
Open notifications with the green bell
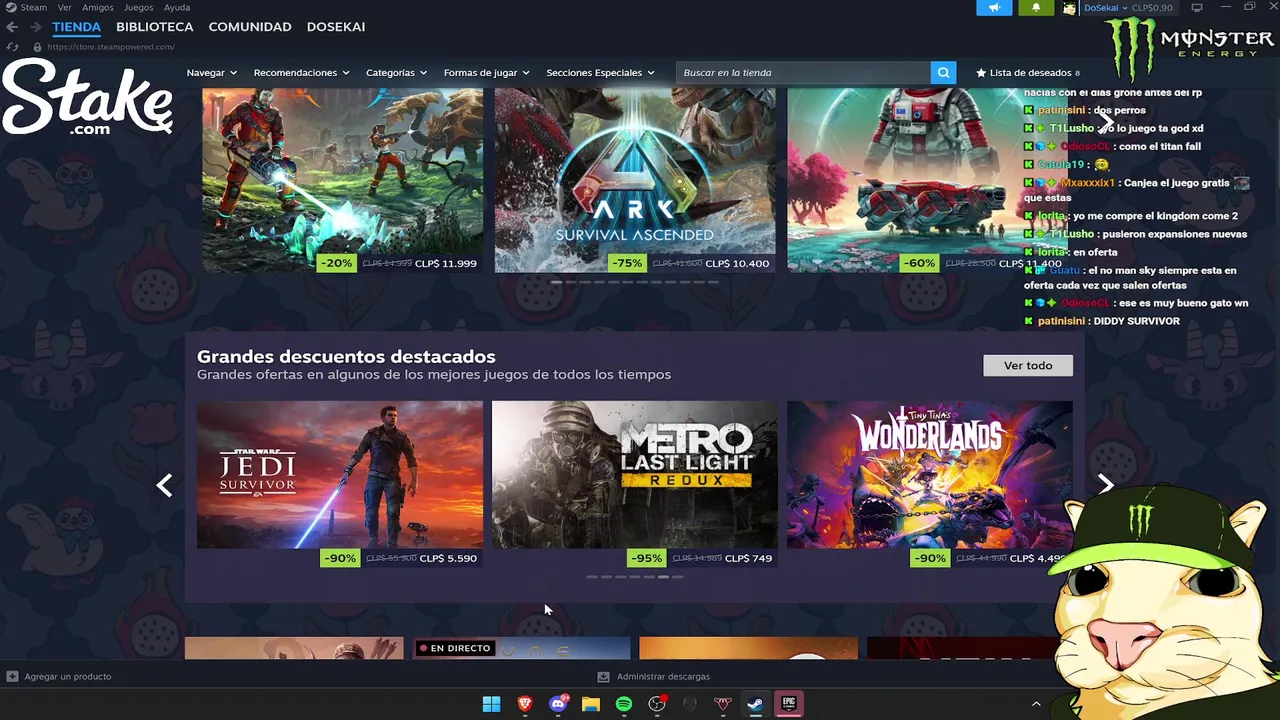1036,8
